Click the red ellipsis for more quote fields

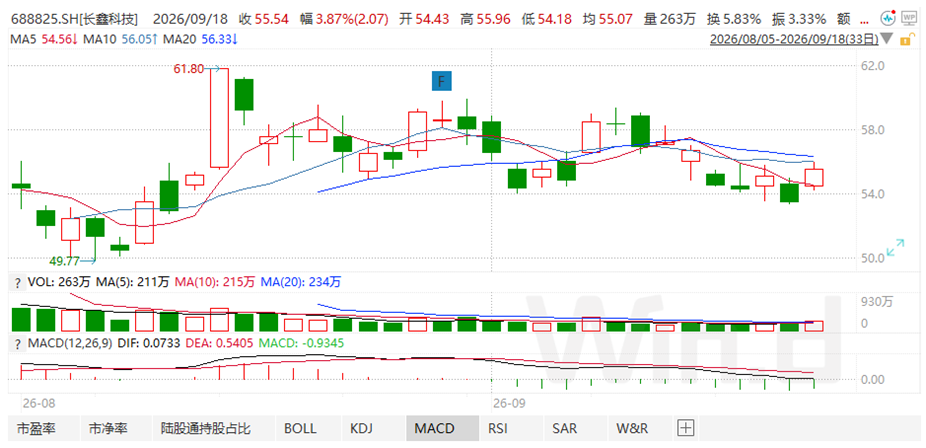tap(863, 21)
